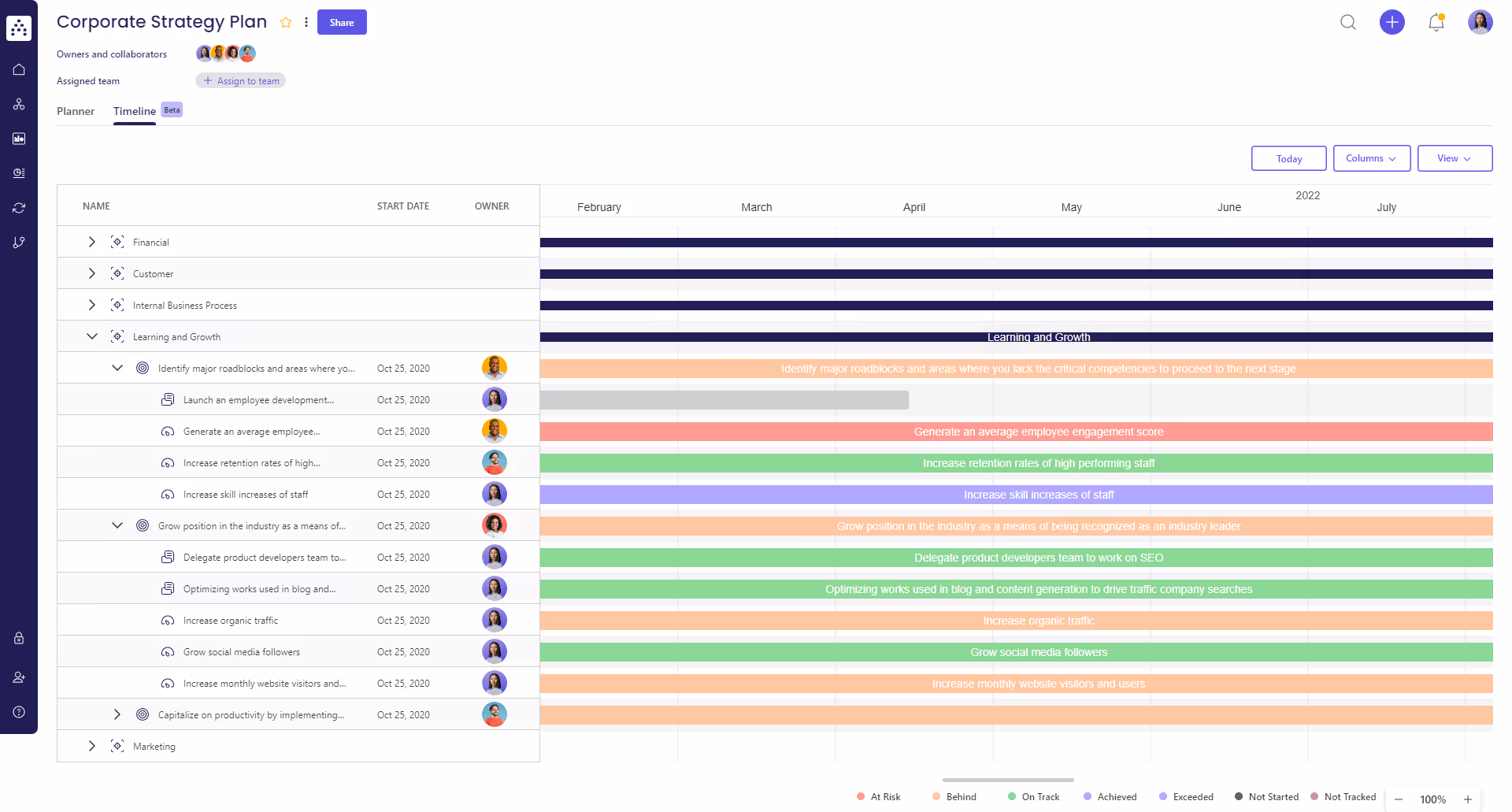Select the dashboards icon in the sidebar
The width and height of the screenshot is (1512, 812).
(19, 139)
